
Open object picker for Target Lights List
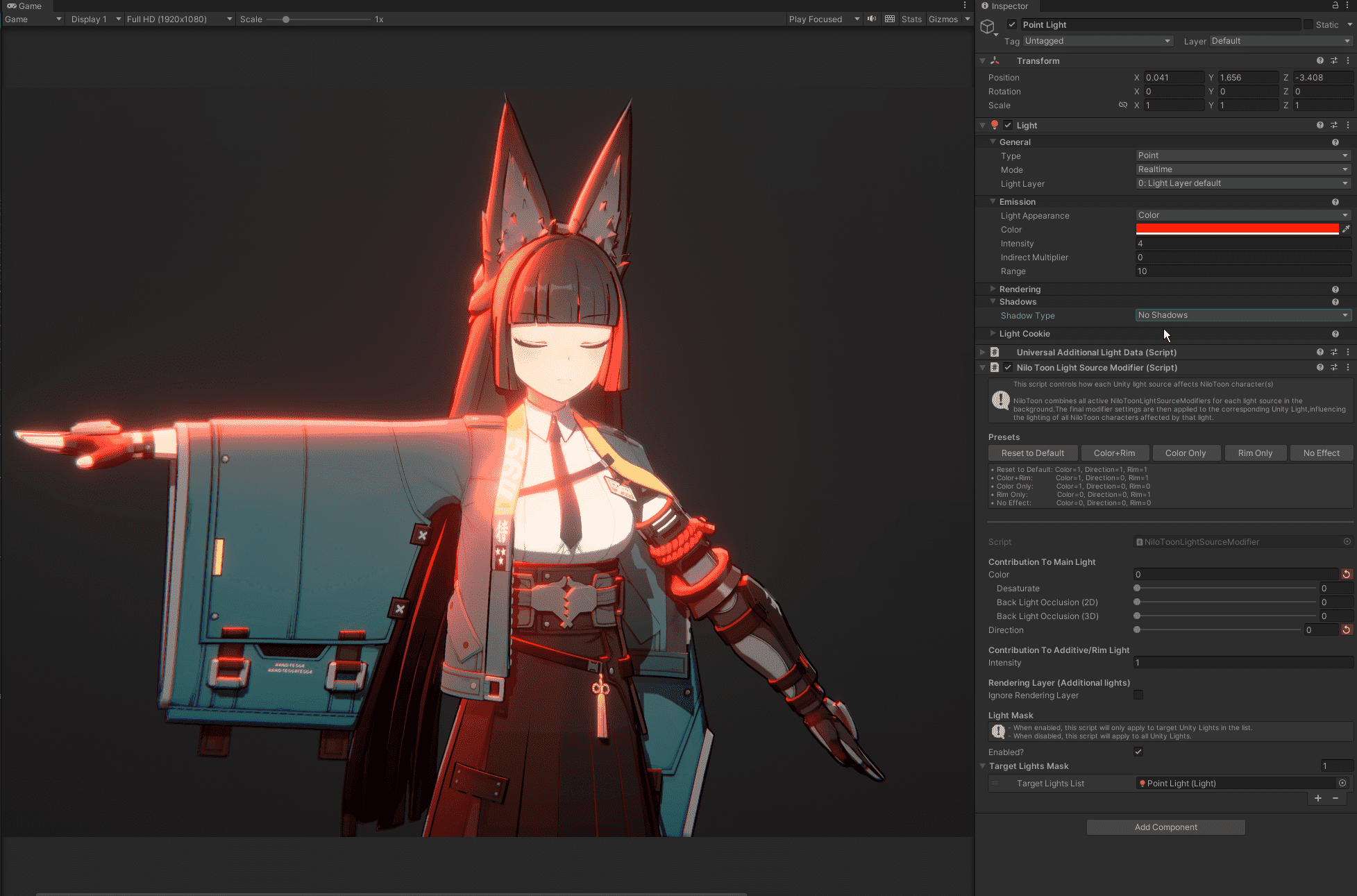(1342, 784)
